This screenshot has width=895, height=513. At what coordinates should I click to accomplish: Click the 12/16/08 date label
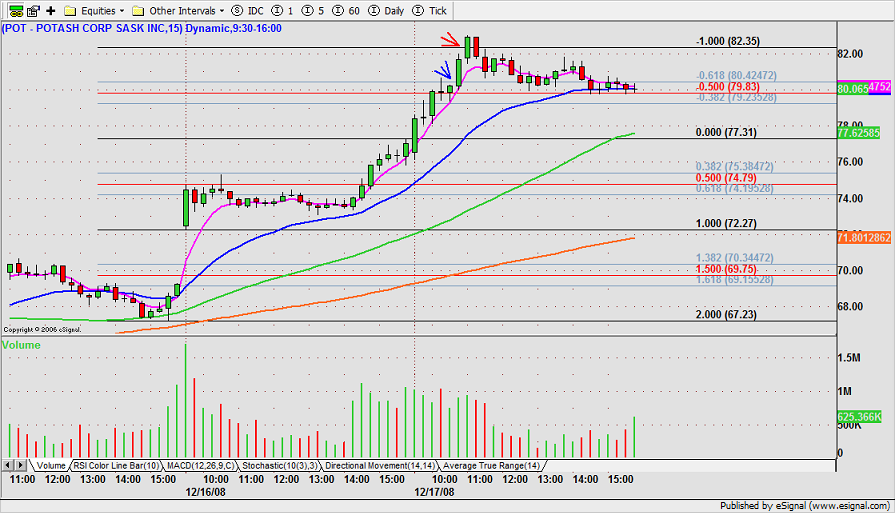tap(205, 491)
